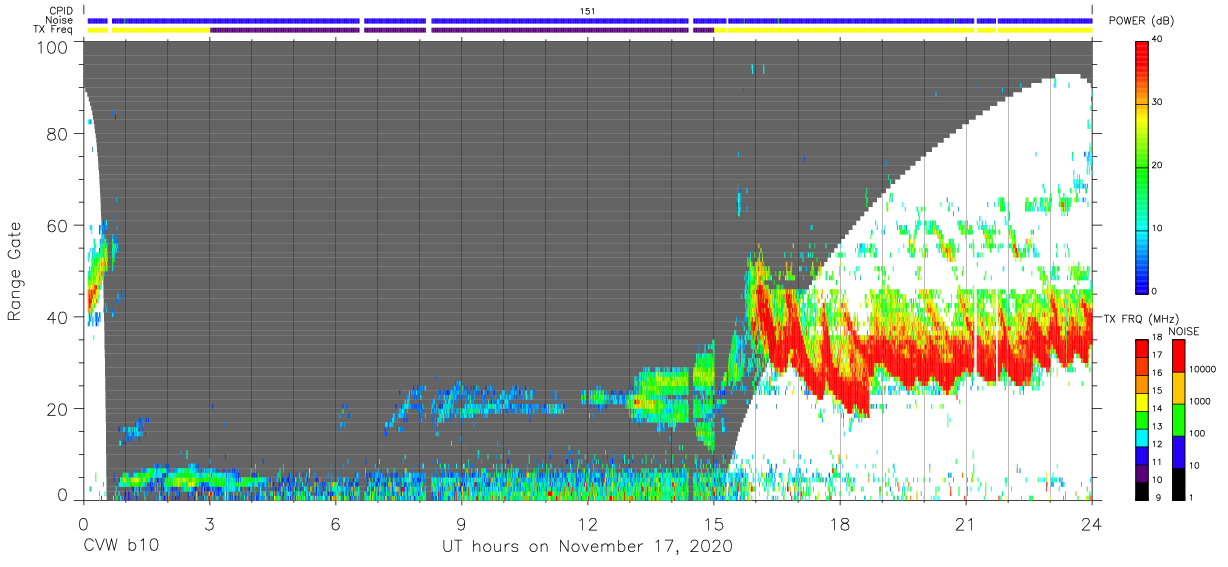Click the 80 tick on Range Gate axis
Image resolution: width=1228 pixels, height=567 pixels.
[x=57, y=134]
